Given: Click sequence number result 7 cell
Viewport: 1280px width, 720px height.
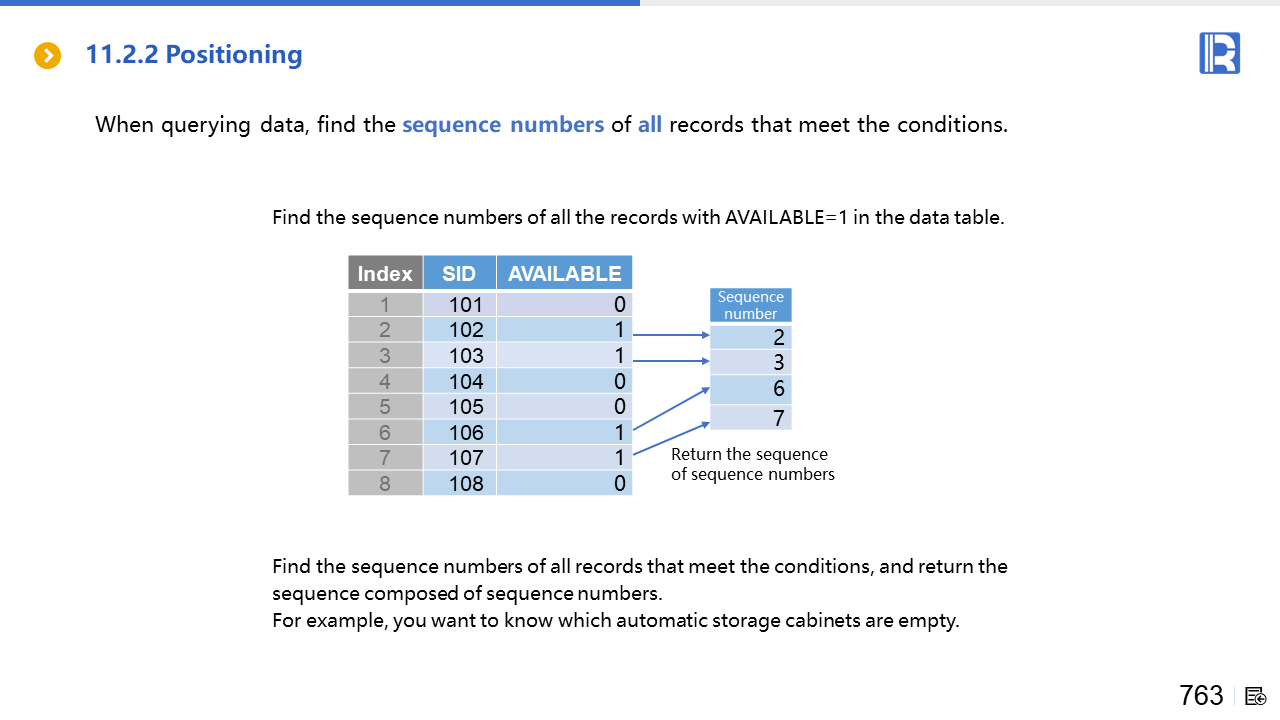Looking at the screenshot, I should 751,417.
